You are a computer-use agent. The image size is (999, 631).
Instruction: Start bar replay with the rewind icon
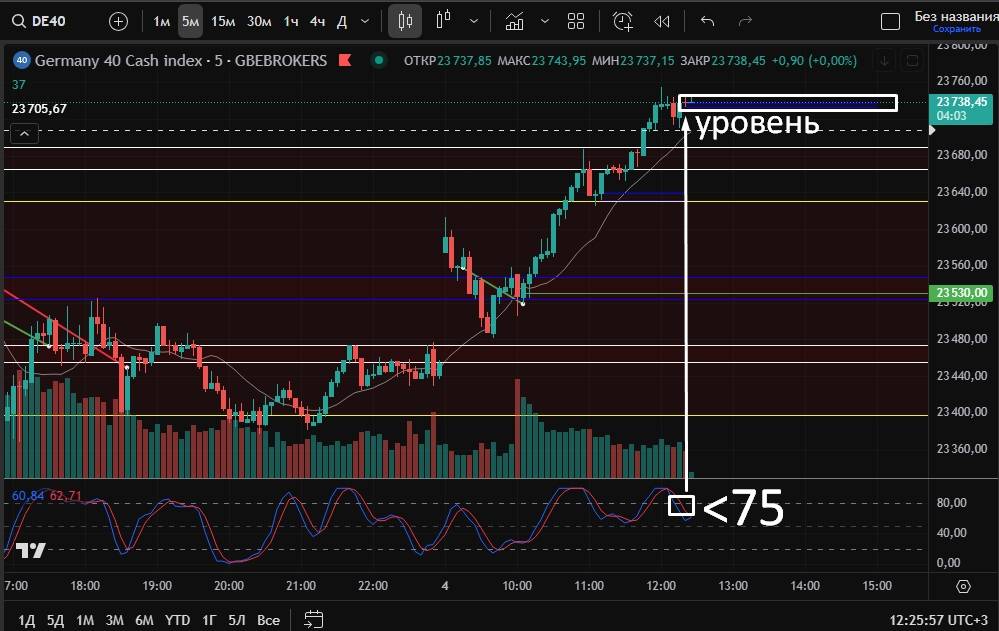(661, 21)
